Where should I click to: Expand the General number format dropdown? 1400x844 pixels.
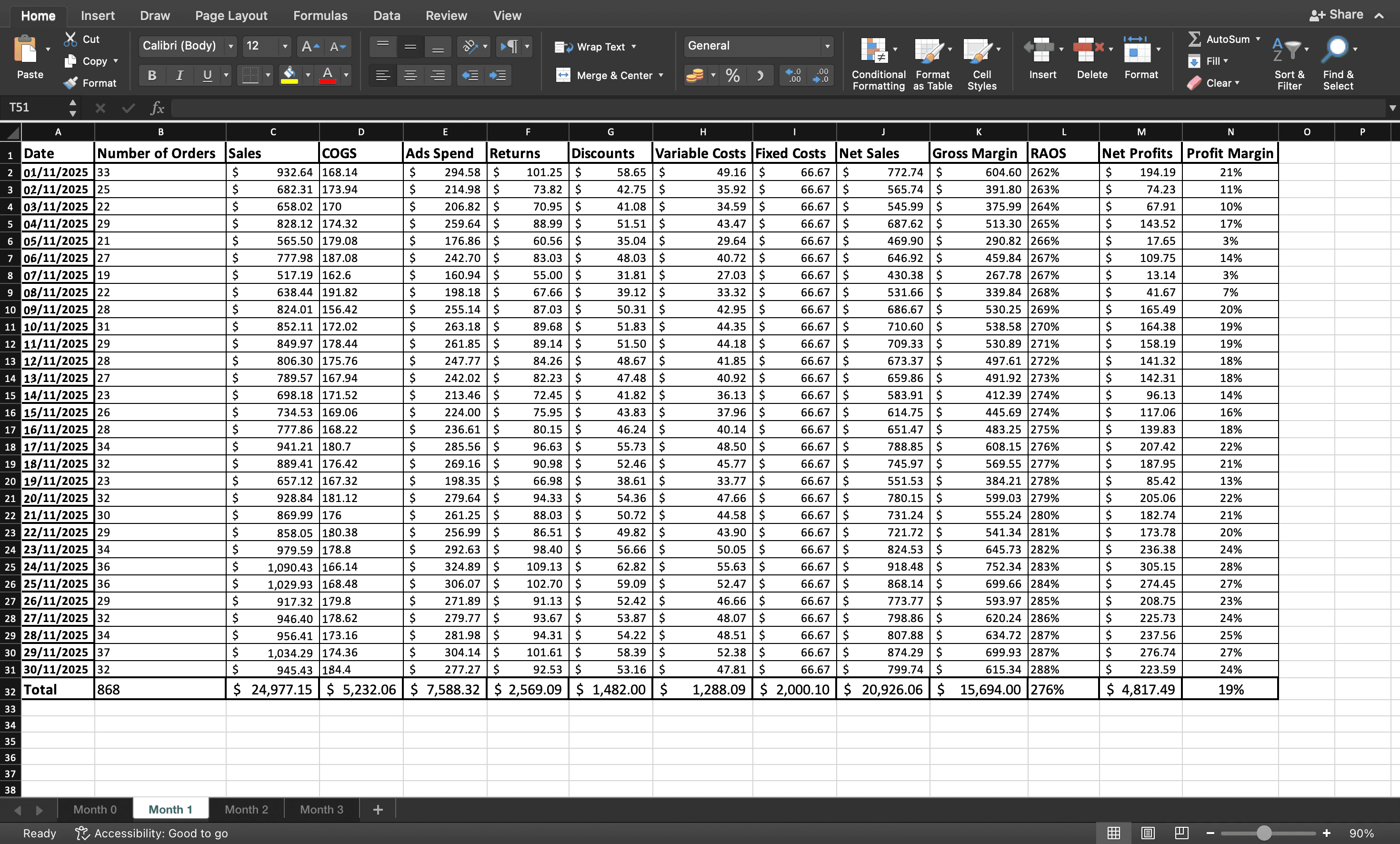(827, 46)
